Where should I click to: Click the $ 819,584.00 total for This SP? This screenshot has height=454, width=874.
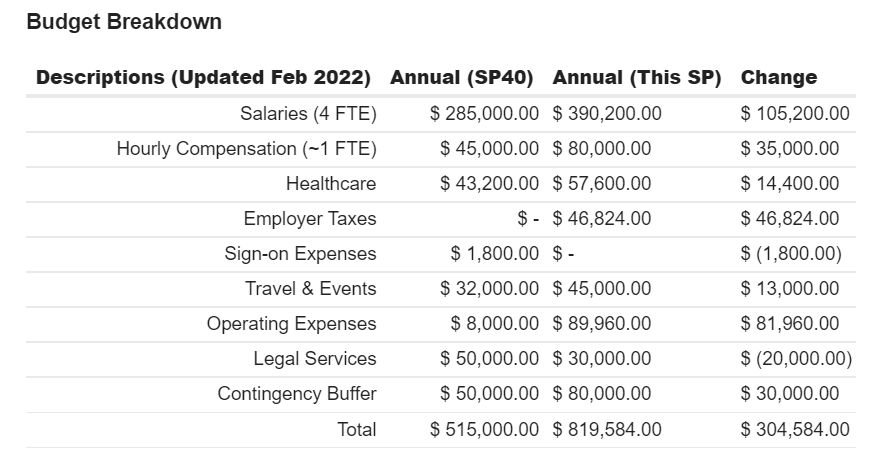point(607,430)
